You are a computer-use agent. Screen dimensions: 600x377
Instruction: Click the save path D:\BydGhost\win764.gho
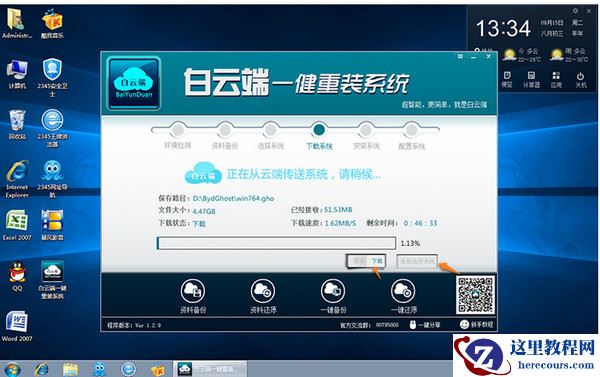point(233,198)
